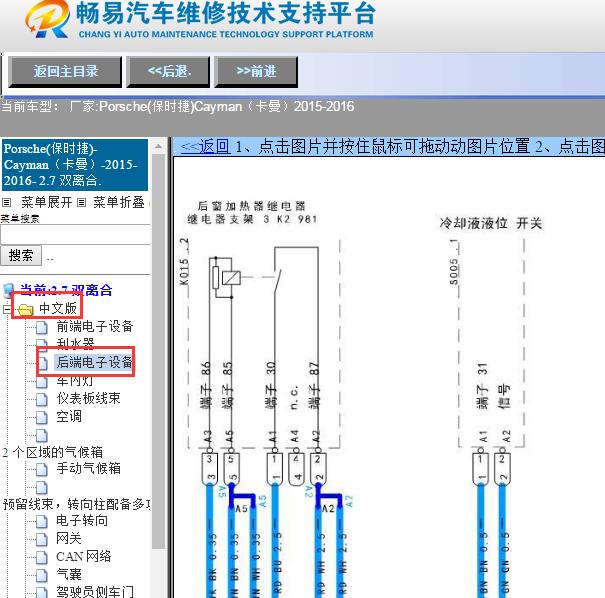Image resolution: width=605 pixels, height=598 pixels.
Task: Click the 菜单折叠 list icon
Action: tap(81, 203)
